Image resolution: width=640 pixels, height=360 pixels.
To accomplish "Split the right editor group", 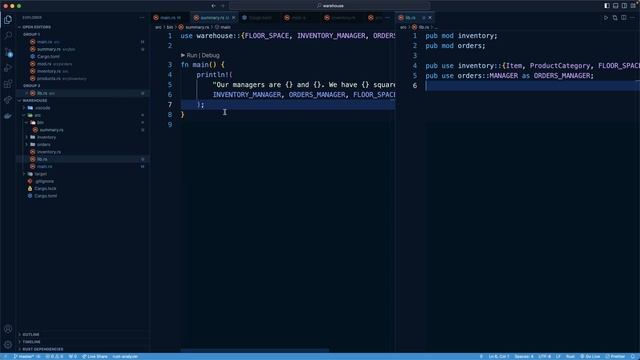I will click(x=624, y=18).
